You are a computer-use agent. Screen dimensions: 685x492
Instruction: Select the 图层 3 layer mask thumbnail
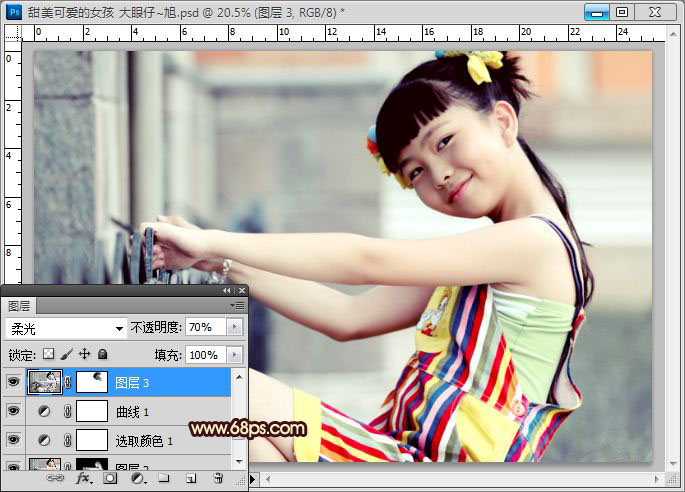[x=93, y=382]
